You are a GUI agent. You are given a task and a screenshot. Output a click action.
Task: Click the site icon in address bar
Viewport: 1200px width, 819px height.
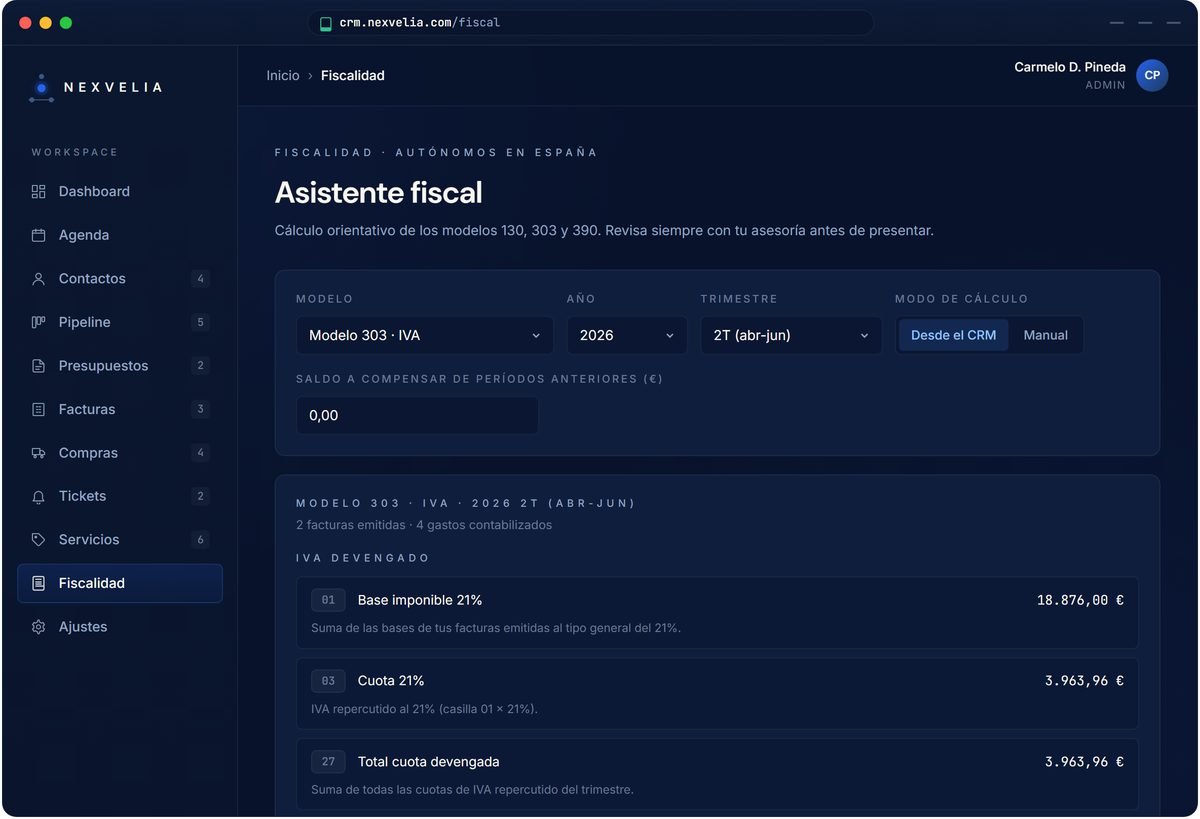tap(325, 23)
